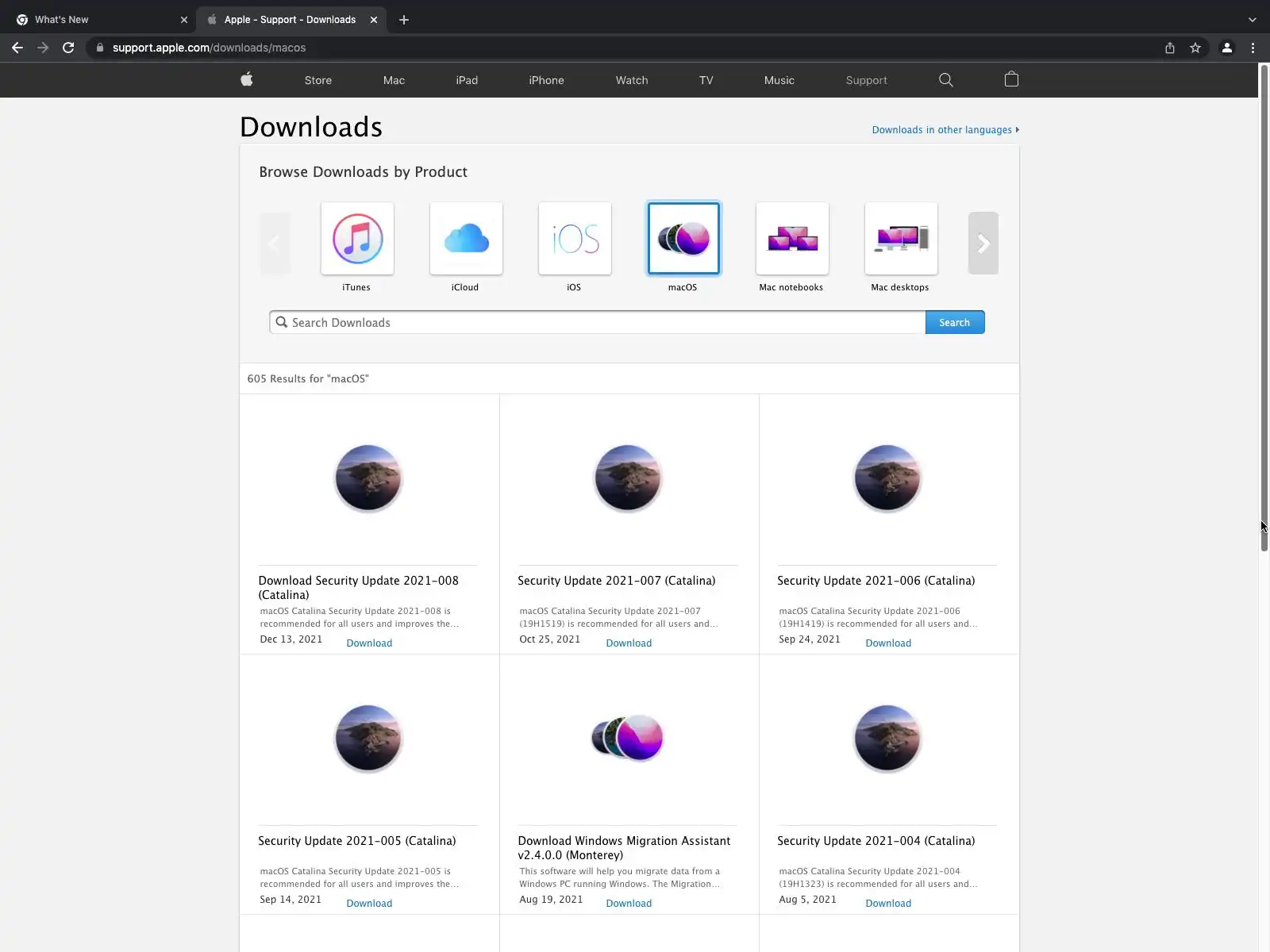The image size is (1270, 952).
Task: Select the iOS product icon
Action: (x=575, y=239)
